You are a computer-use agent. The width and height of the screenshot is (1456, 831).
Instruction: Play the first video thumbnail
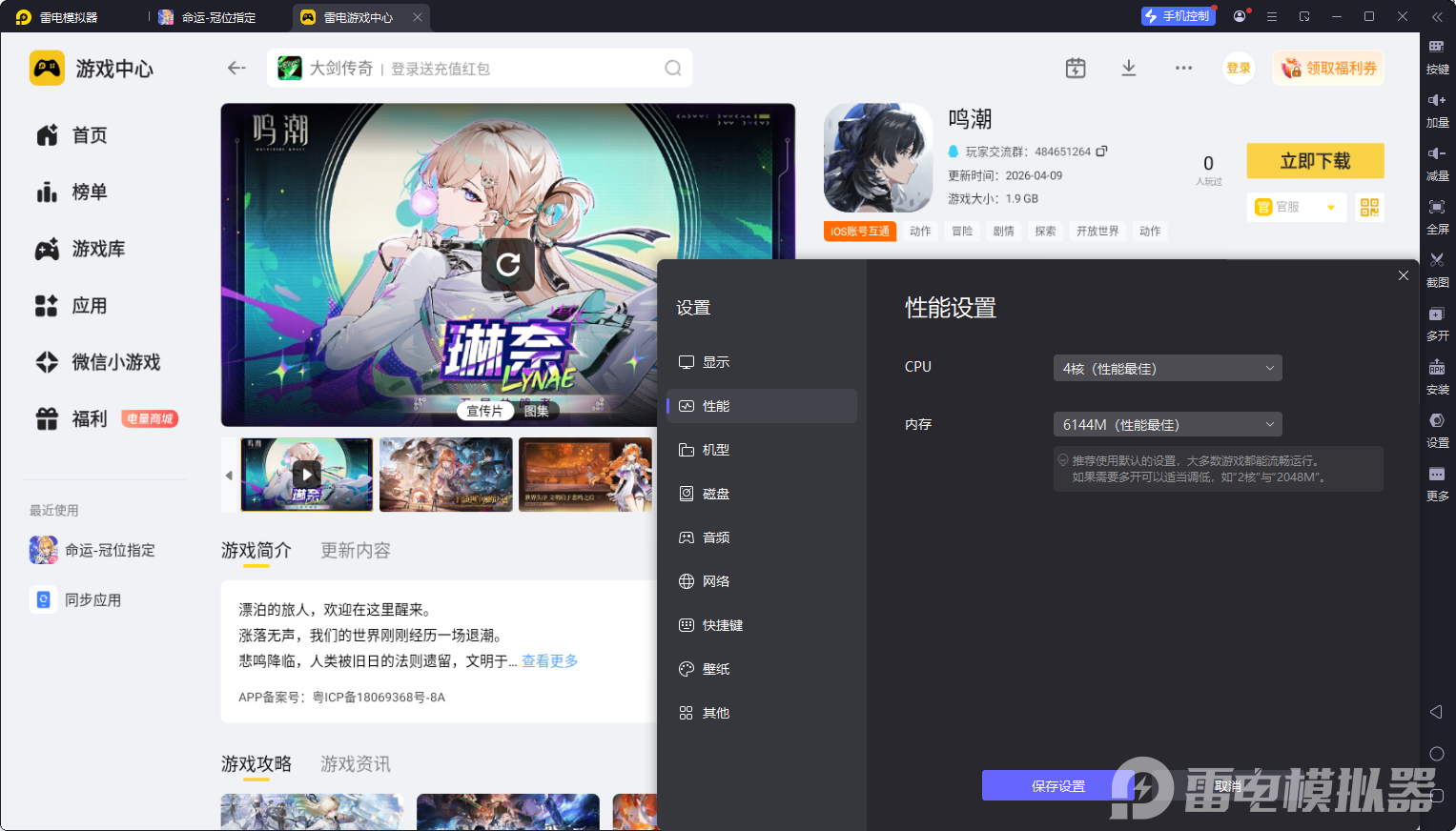tap(306, 474)
